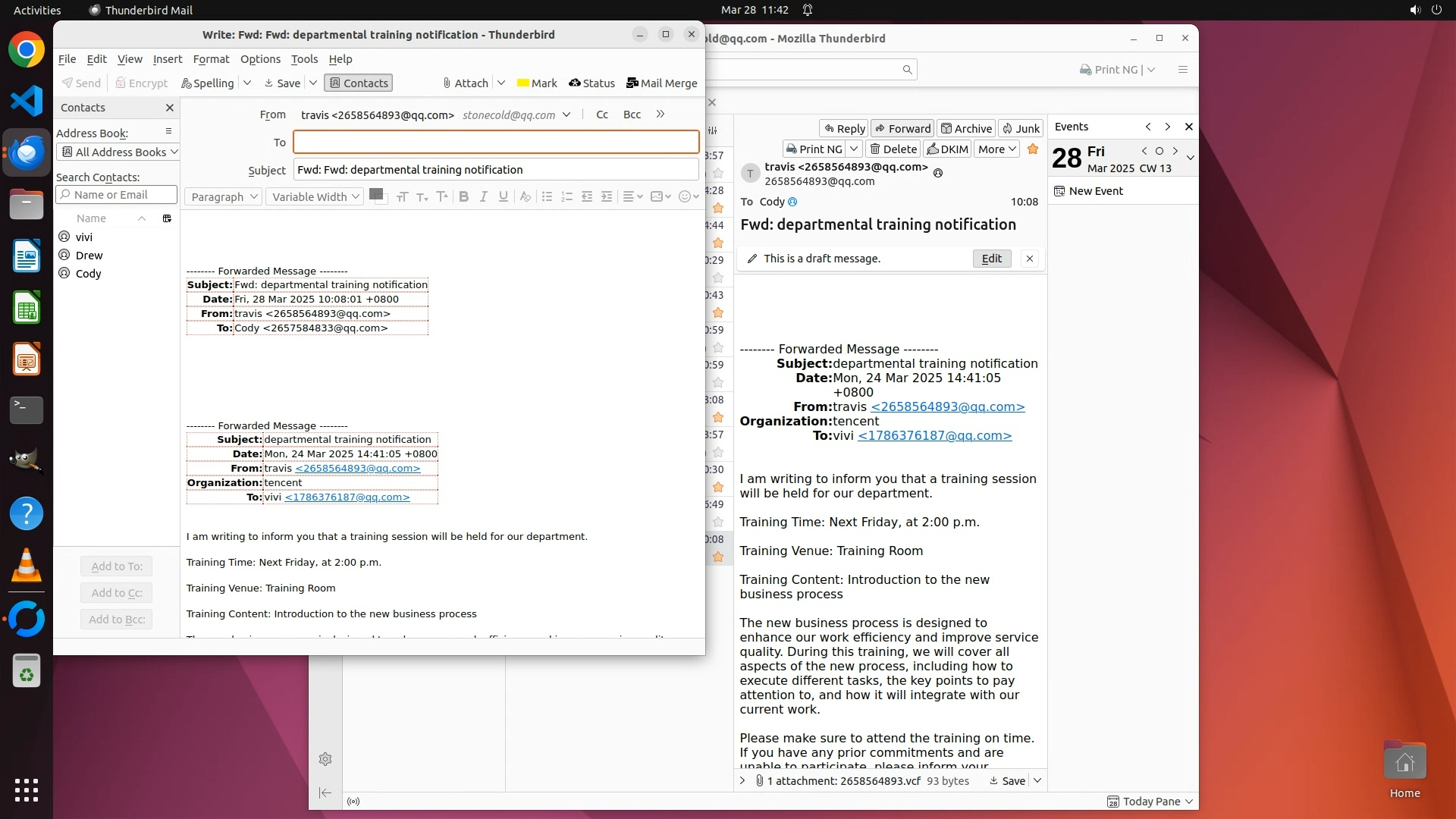Click the Edit draft button
1456x819 pixels.
click(x=991, y=259)
